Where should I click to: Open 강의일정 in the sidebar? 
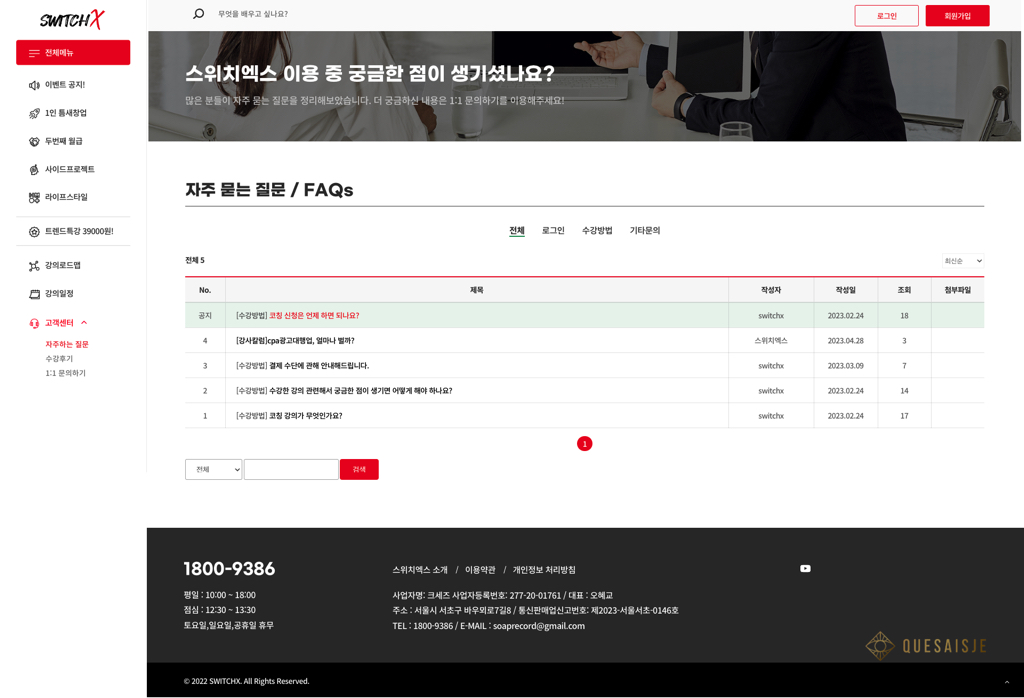59,293
